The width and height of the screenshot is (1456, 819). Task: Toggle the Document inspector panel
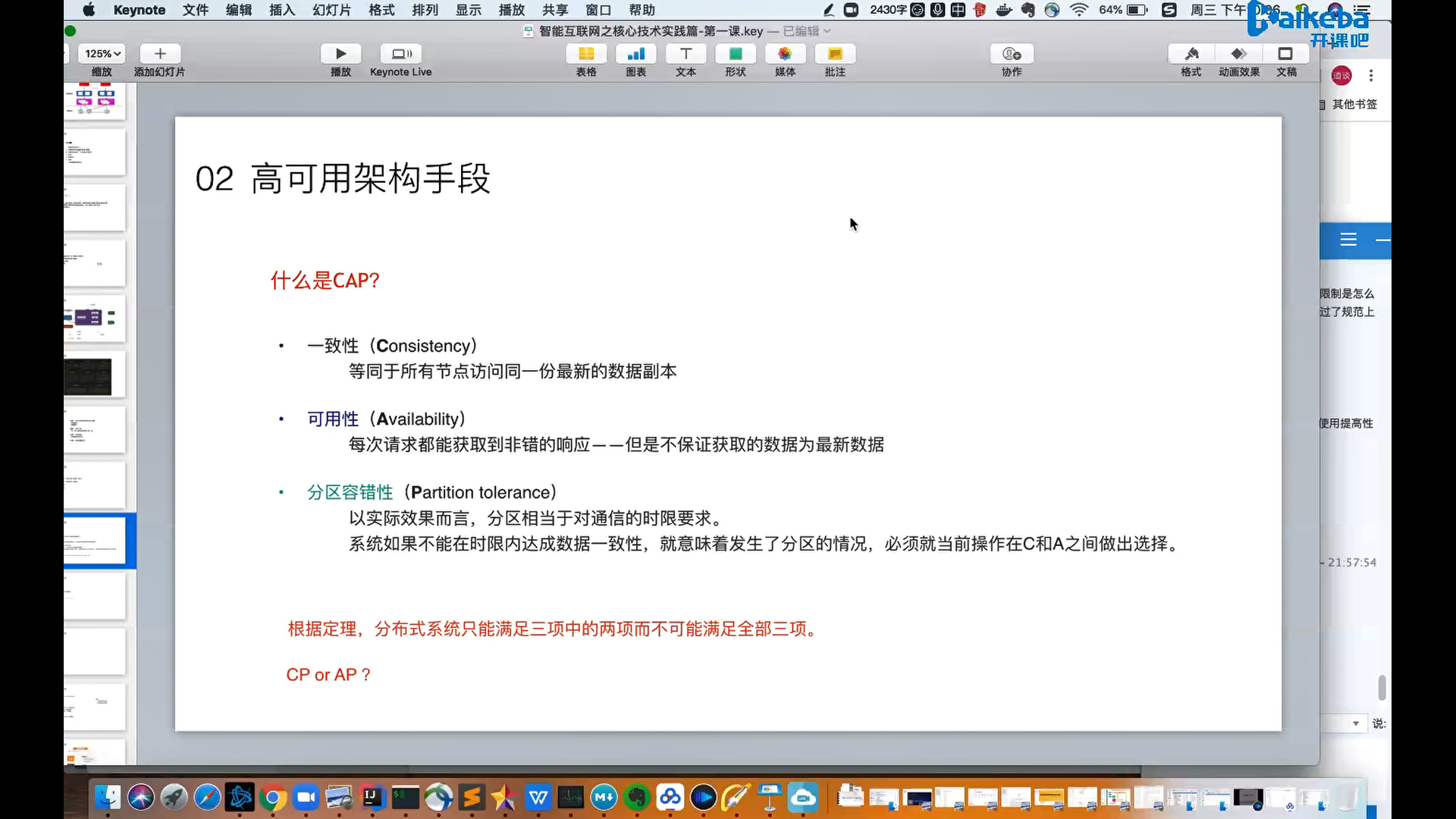pos(1285,54)
